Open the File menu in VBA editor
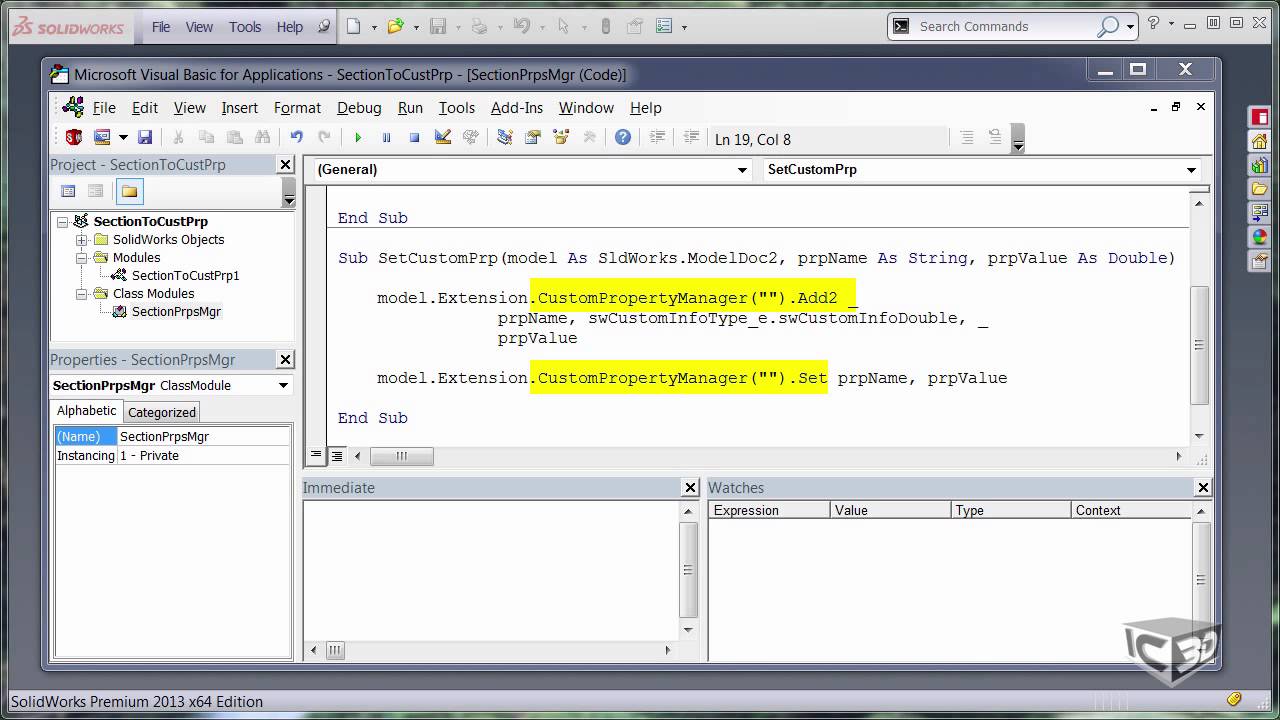This screenshot has width=1280, height=720. coord(104,108)
